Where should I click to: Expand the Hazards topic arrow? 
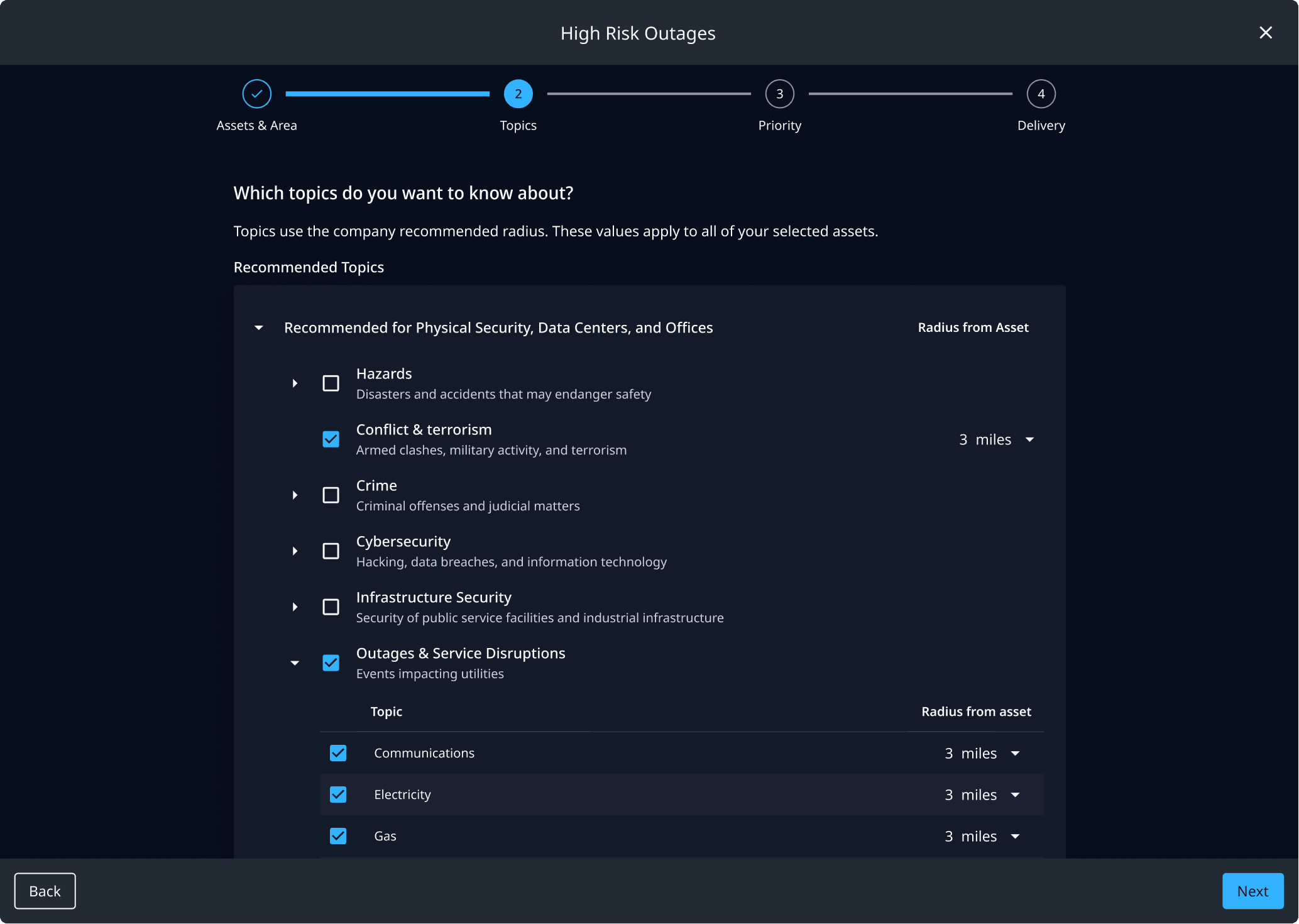coord(295,383)
